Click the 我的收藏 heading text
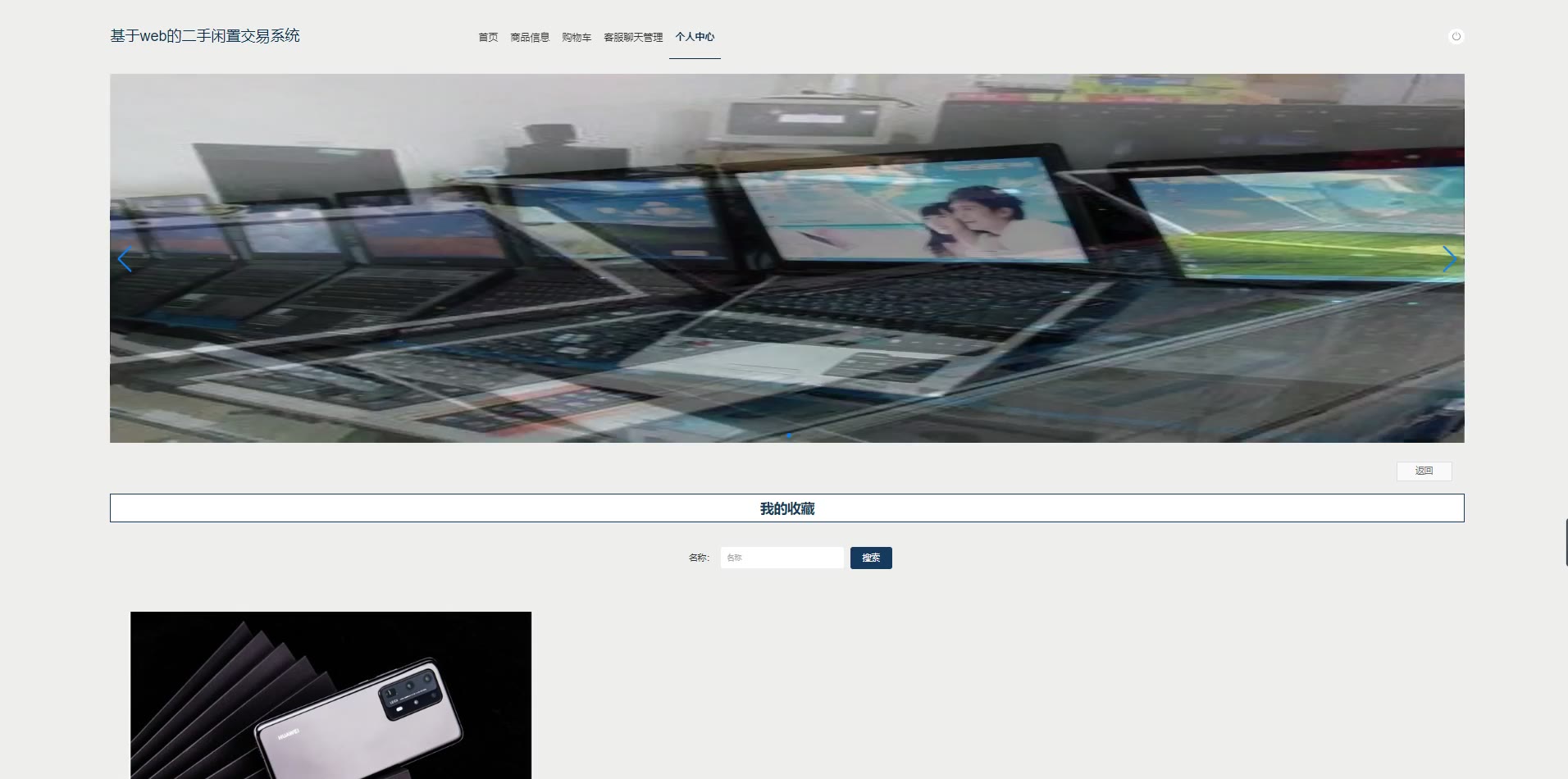This screenshot has height=779, width=1568. point(787,508)
